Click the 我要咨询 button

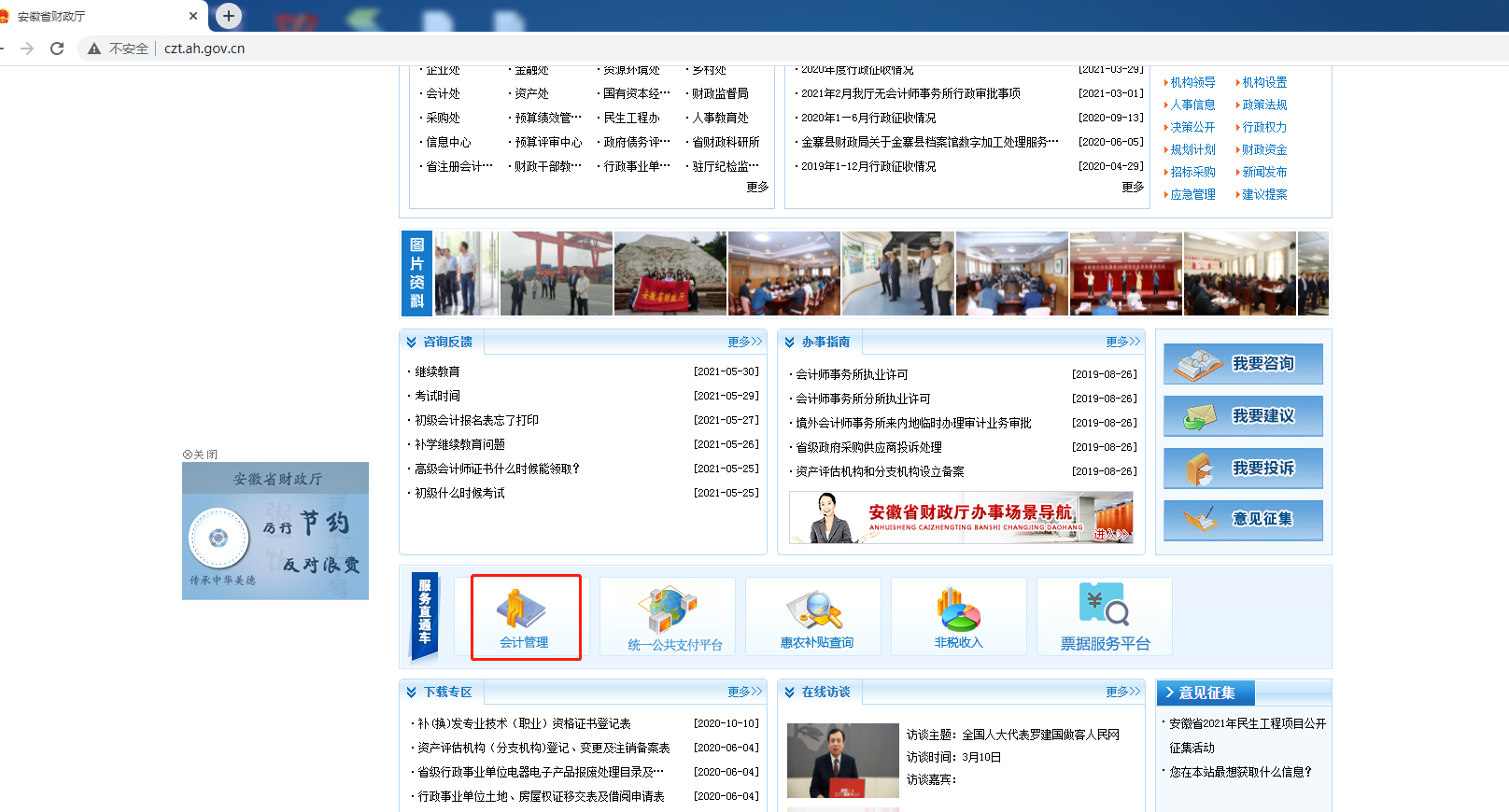[x=1243, y=364]
